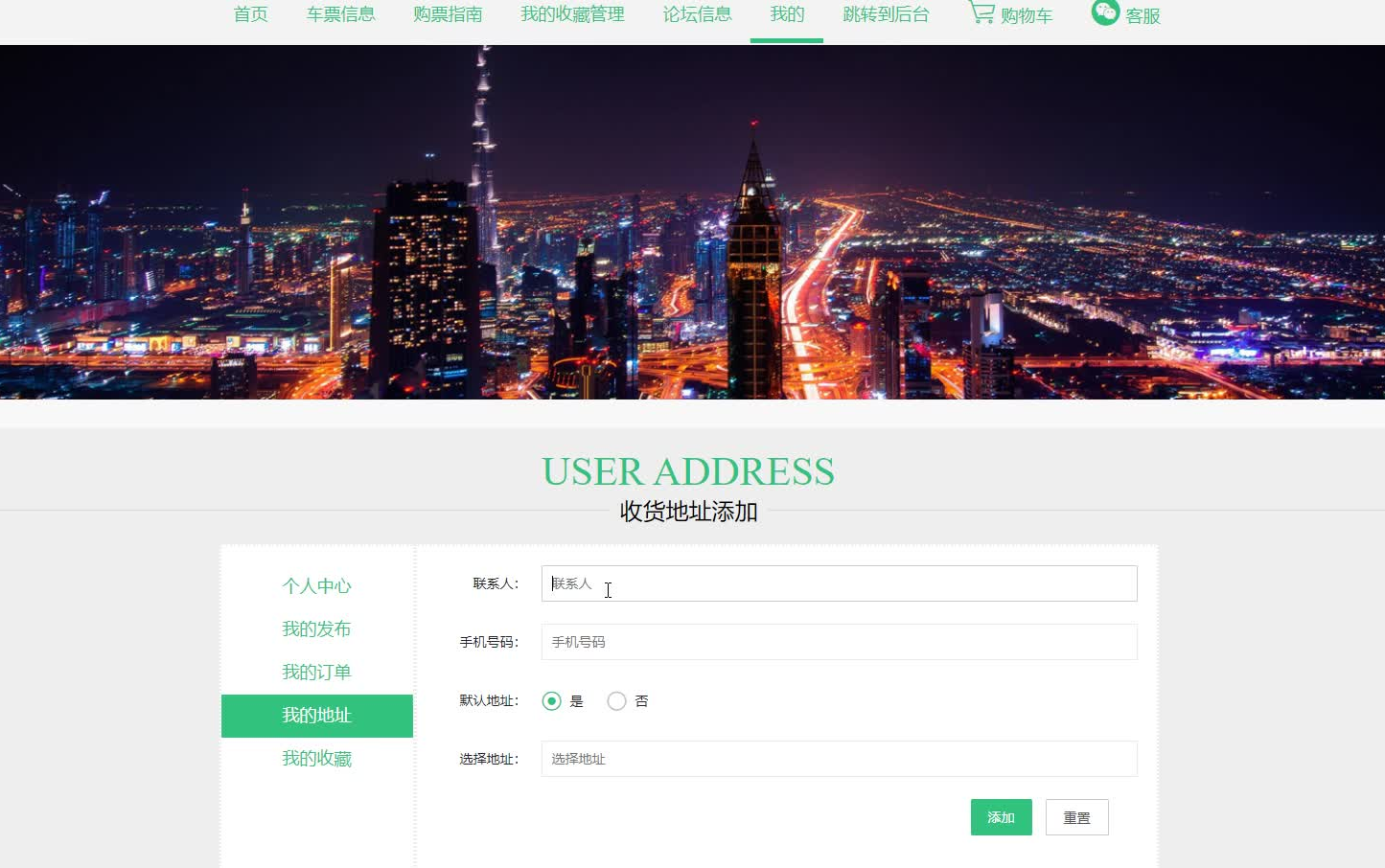Click the 添加 submit button
The height and width of the screenshot is (868, 1385).
click(1001, 816)
